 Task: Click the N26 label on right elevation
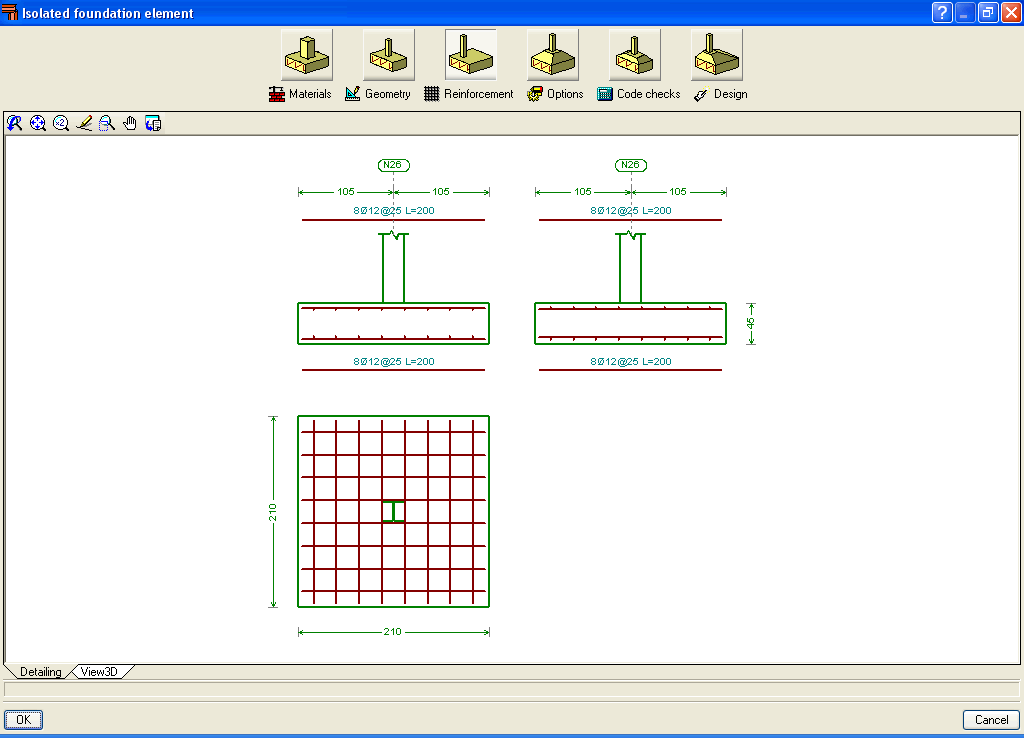630,165
